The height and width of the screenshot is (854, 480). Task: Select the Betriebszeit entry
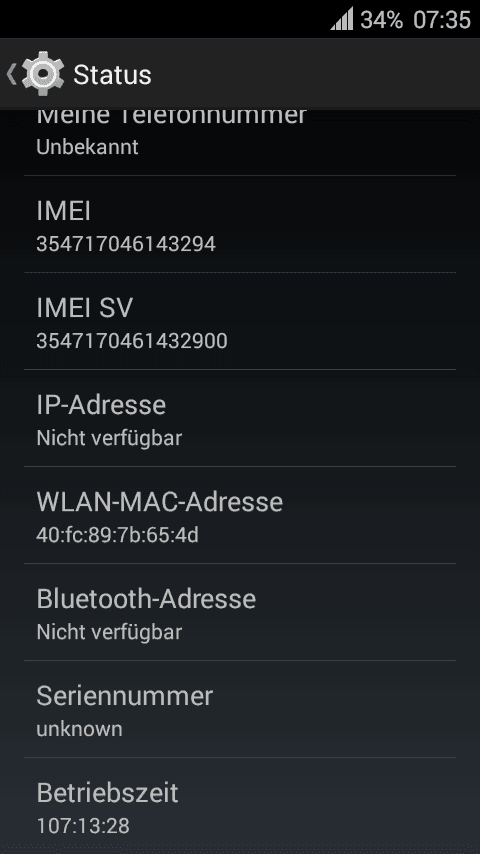[x=240, y=806]
